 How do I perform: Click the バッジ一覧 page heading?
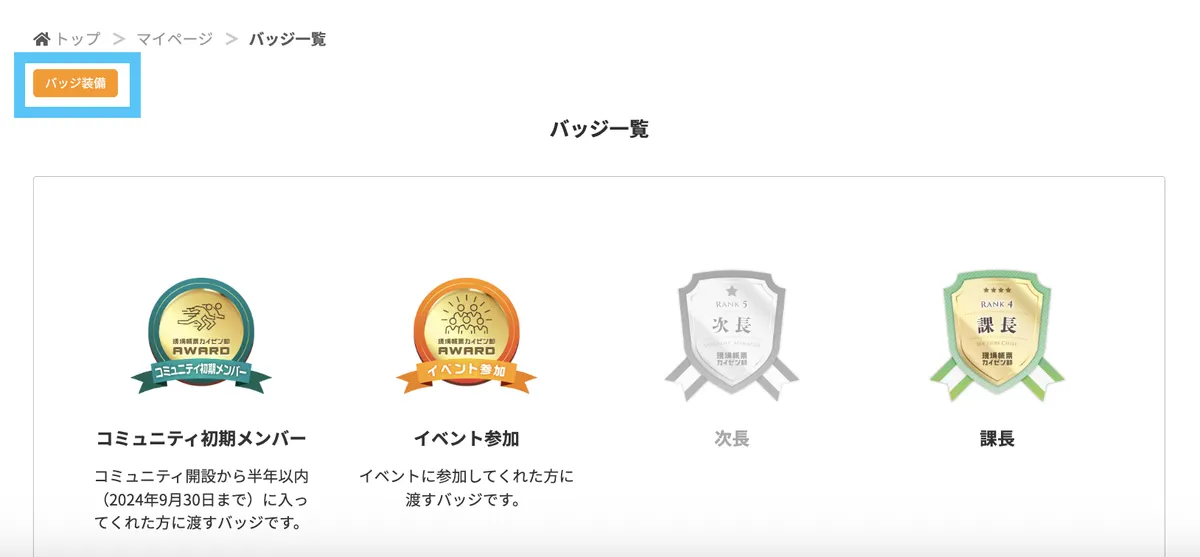[x=599, y=129]
